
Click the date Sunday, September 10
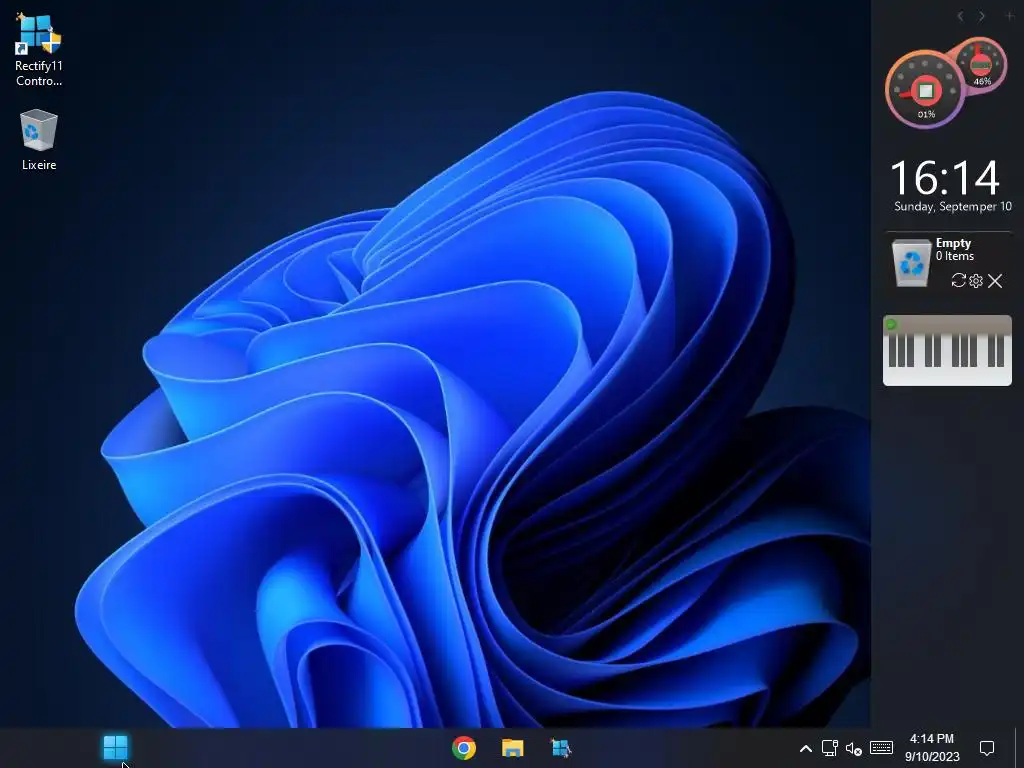[953, 206]
